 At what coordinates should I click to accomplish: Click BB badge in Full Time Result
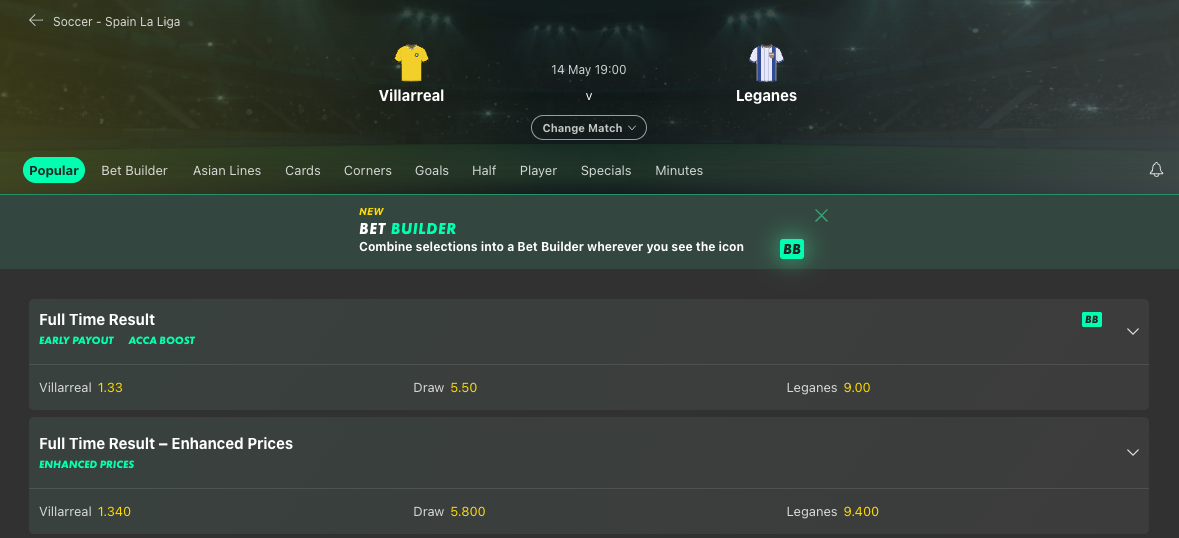[x=1092, y=319]
